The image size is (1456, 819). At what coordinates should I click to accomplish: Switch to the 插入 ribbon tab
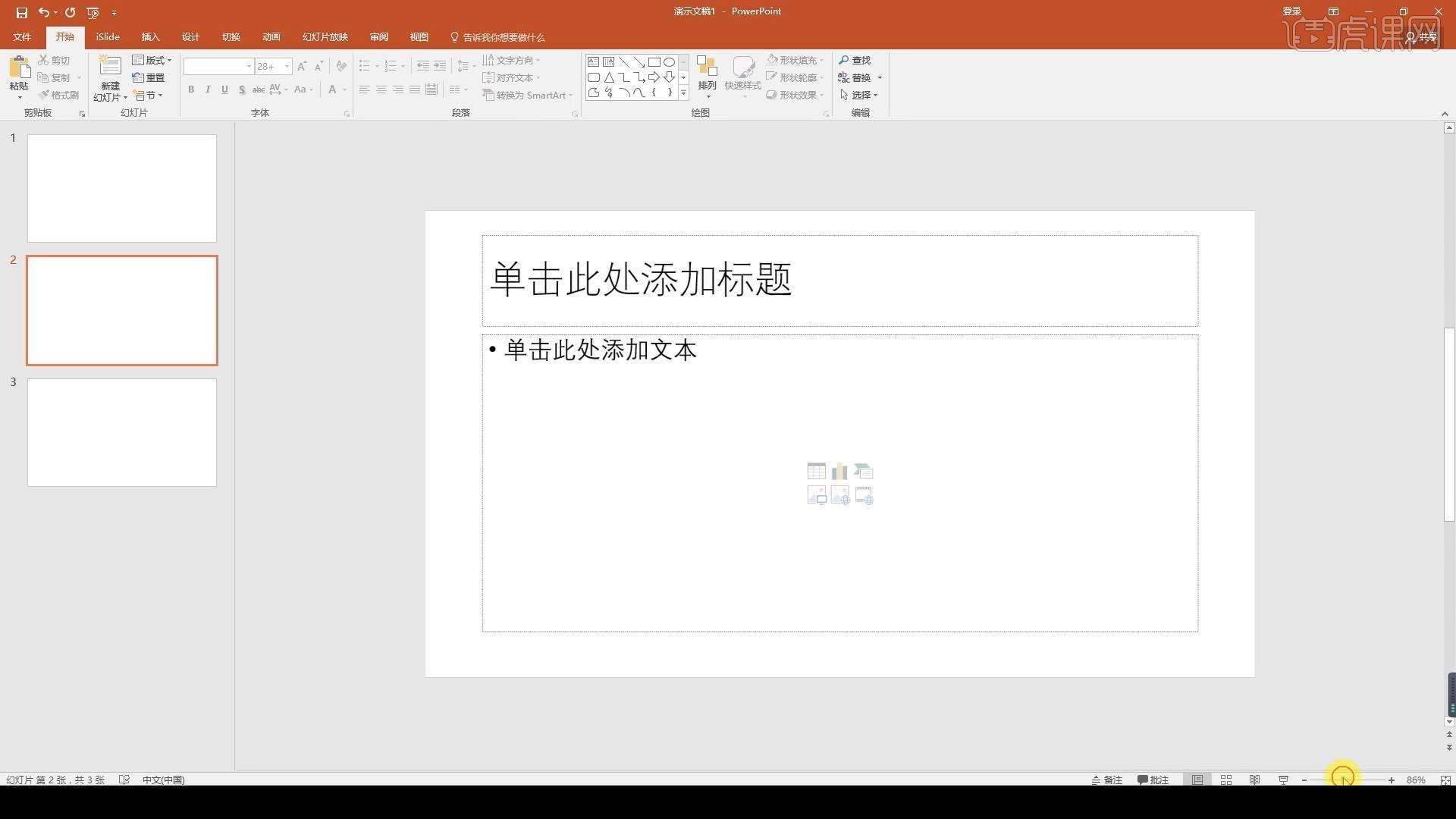151,36
